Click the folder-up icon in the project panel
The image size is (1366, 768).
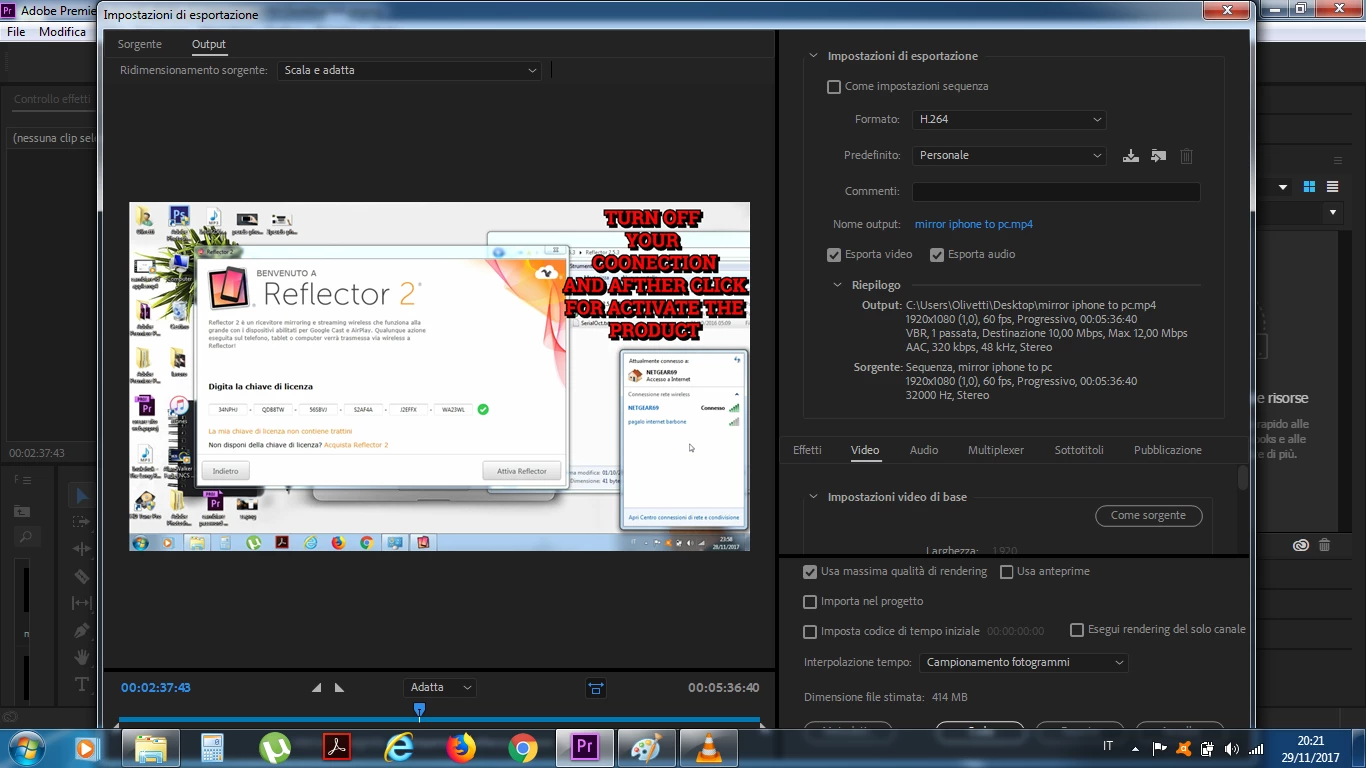click(22, 511)
